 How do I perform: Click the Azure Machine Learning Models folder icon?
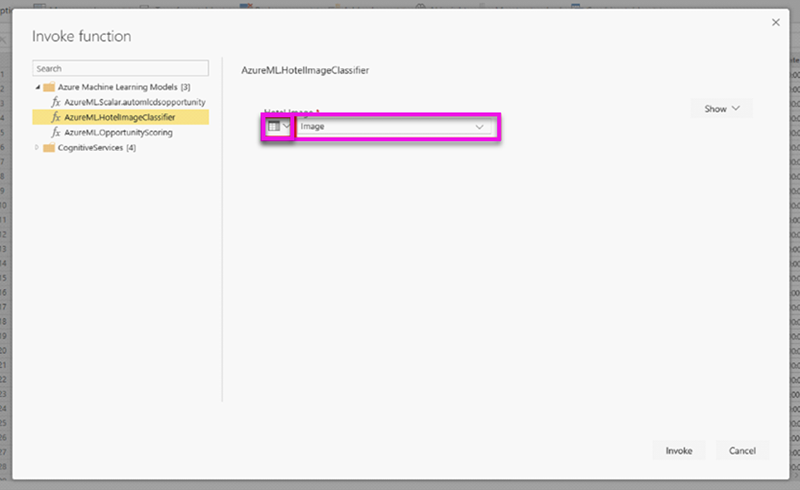[49, 88]
